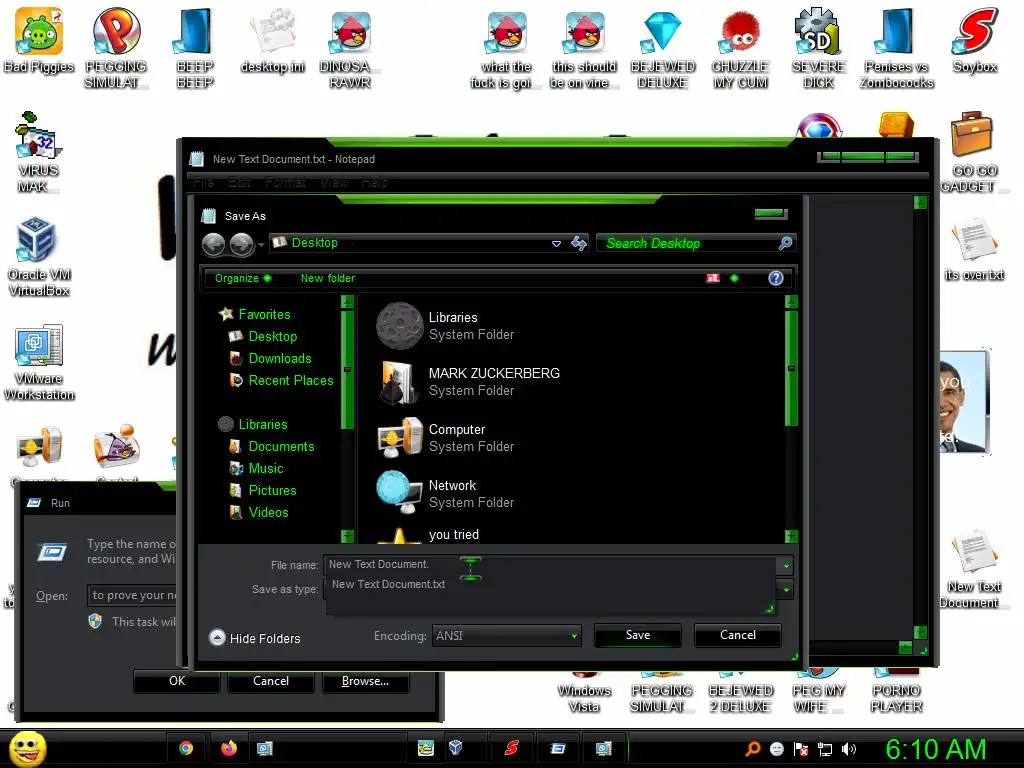1024x768 pixels.
Task: Click Cancel in the Run dialog
Action: point(270,681)
